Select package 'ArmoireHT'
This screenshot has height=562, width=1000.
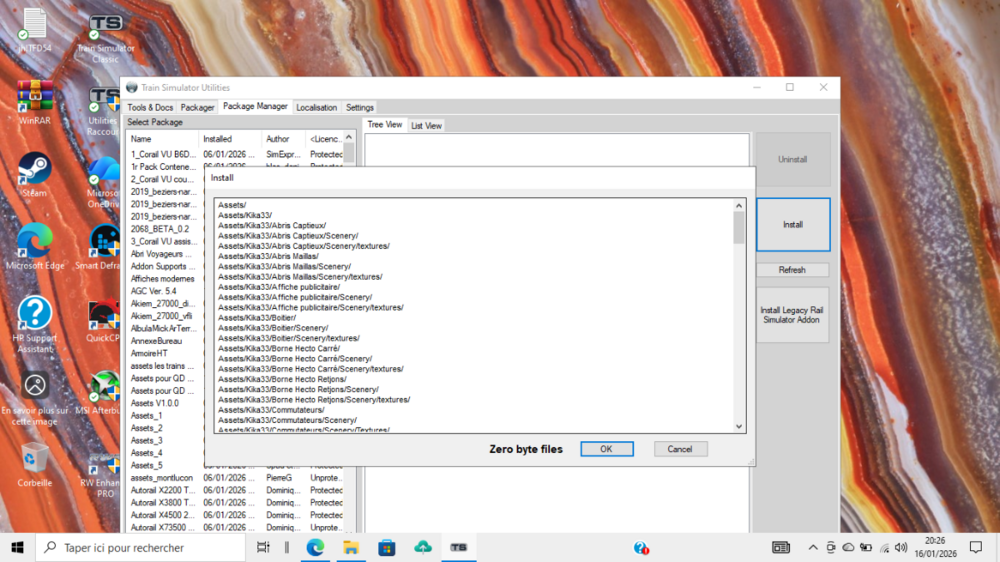pos(149,353)
